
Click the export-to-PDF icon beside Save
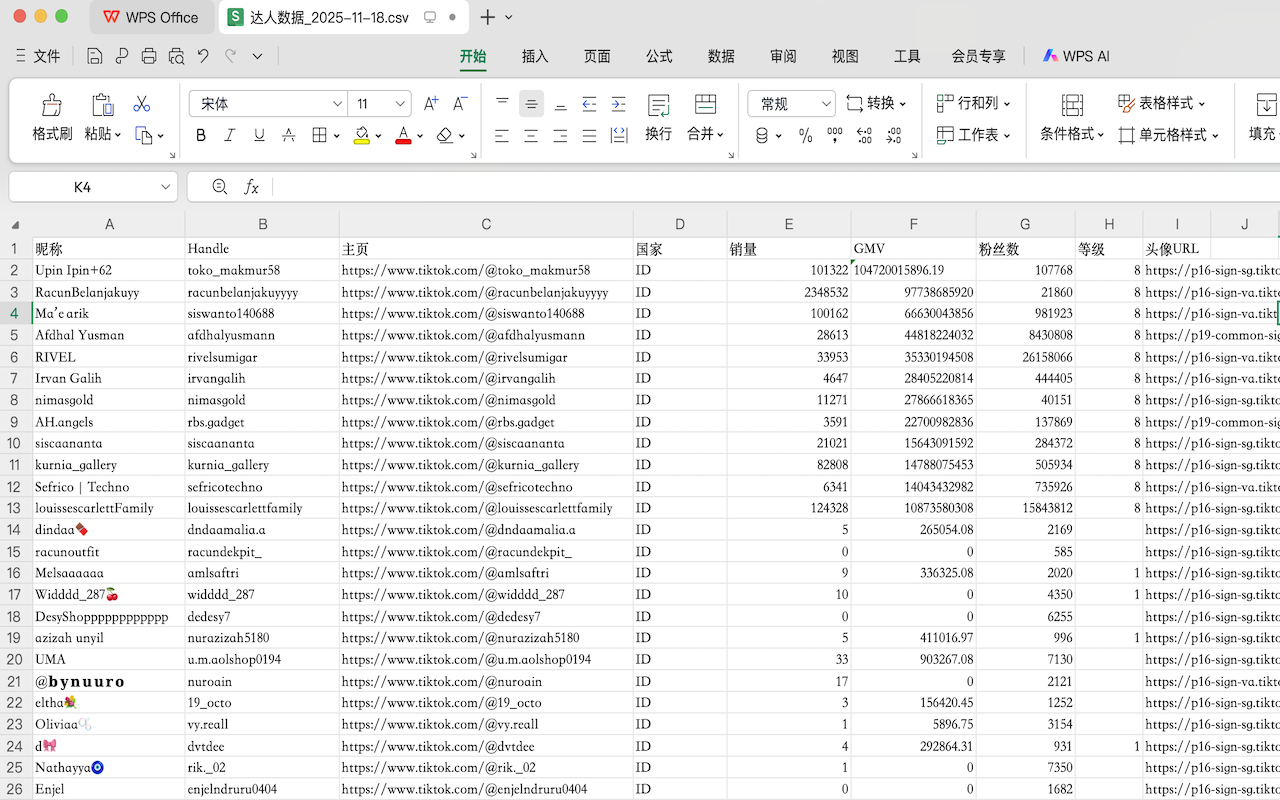pyautogui.click(x=122, y=57)
